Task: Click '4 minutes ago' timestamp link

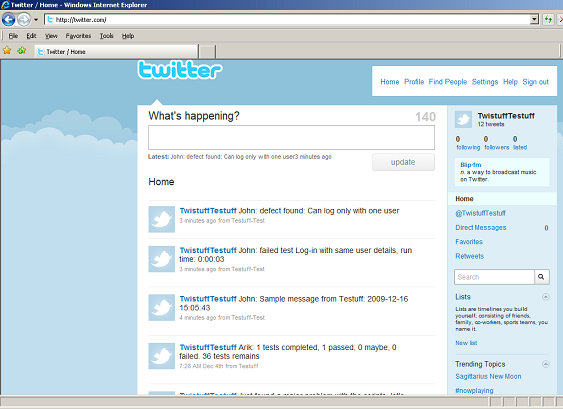Action: 198,317
